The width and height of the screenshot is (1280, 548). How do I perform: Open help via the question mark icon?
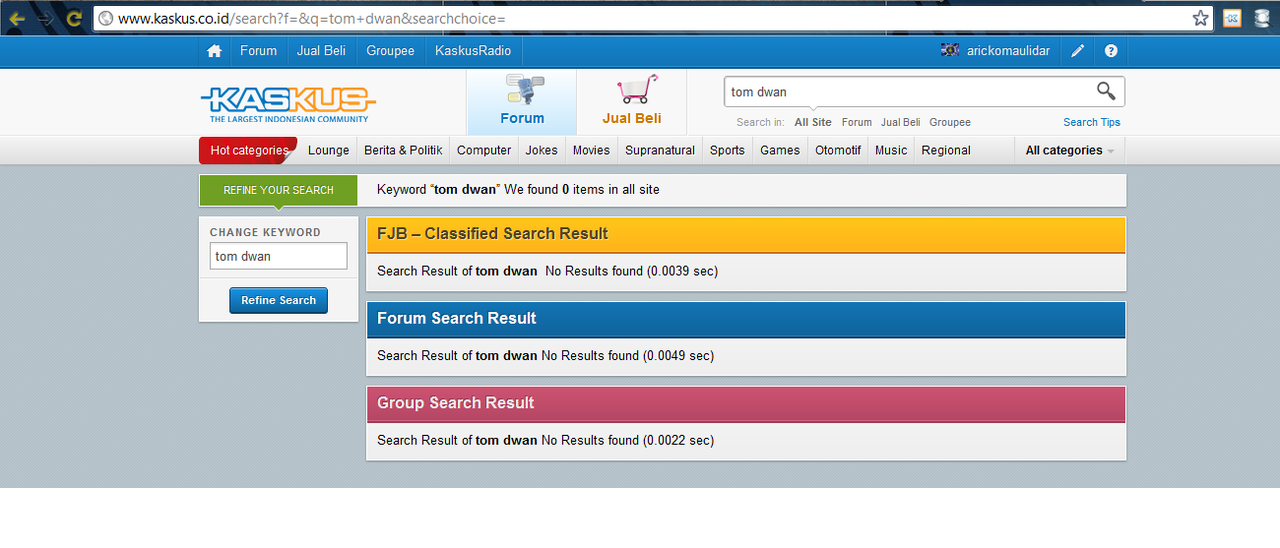point(1111,51)
